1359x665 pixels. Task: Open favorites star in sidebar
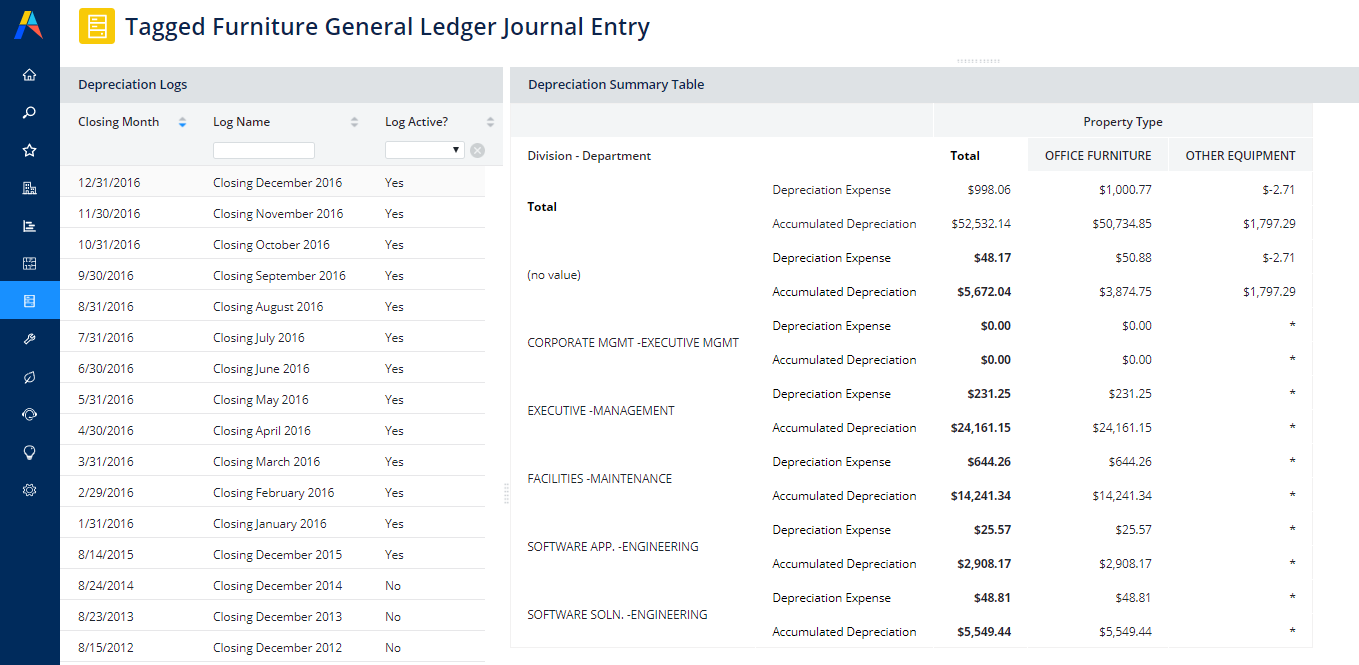(29, 151)
